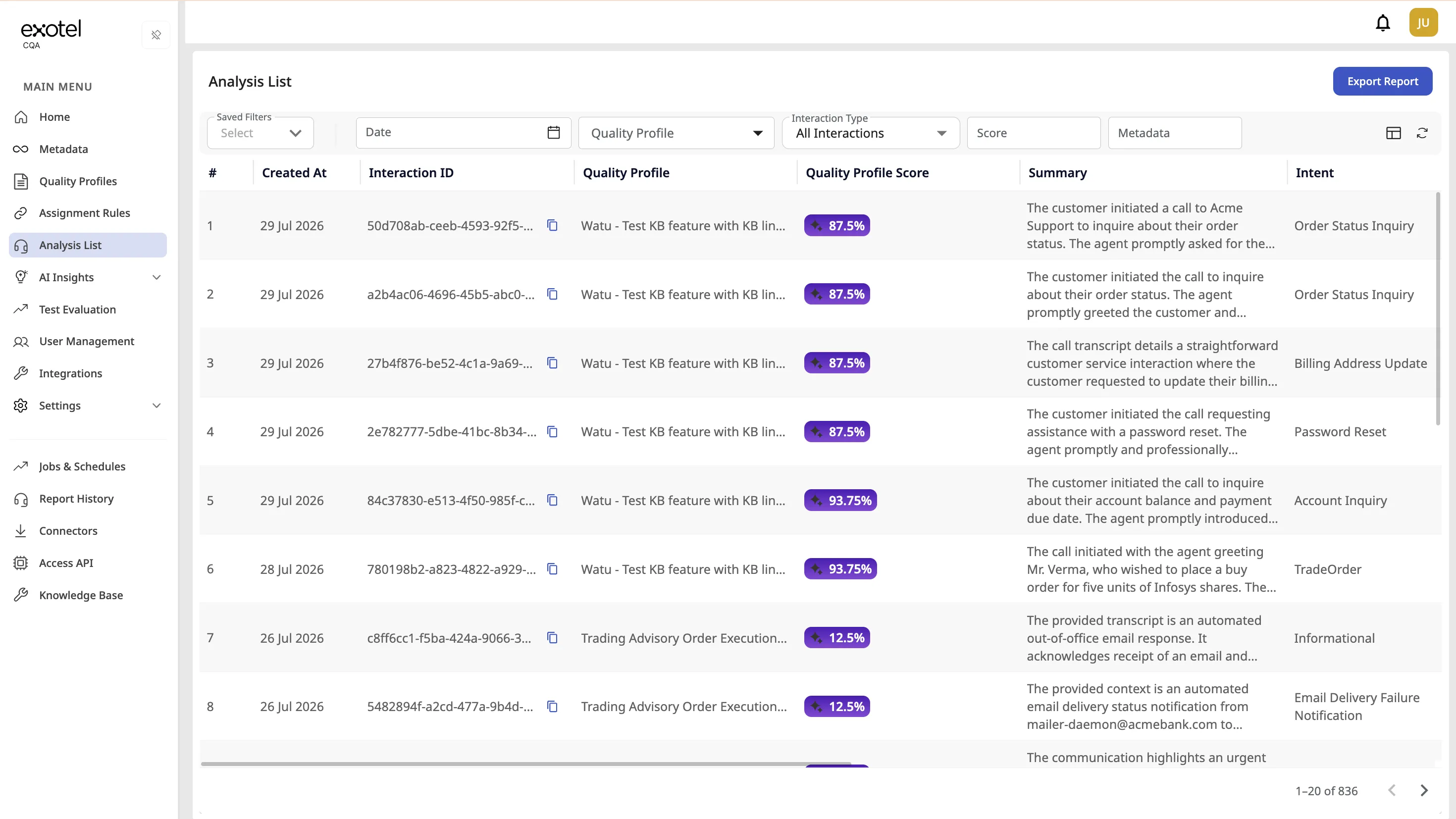1456x819 pixels.
Task: Click the 'Password Reset' intent cell
Action: coord(1340,432)
